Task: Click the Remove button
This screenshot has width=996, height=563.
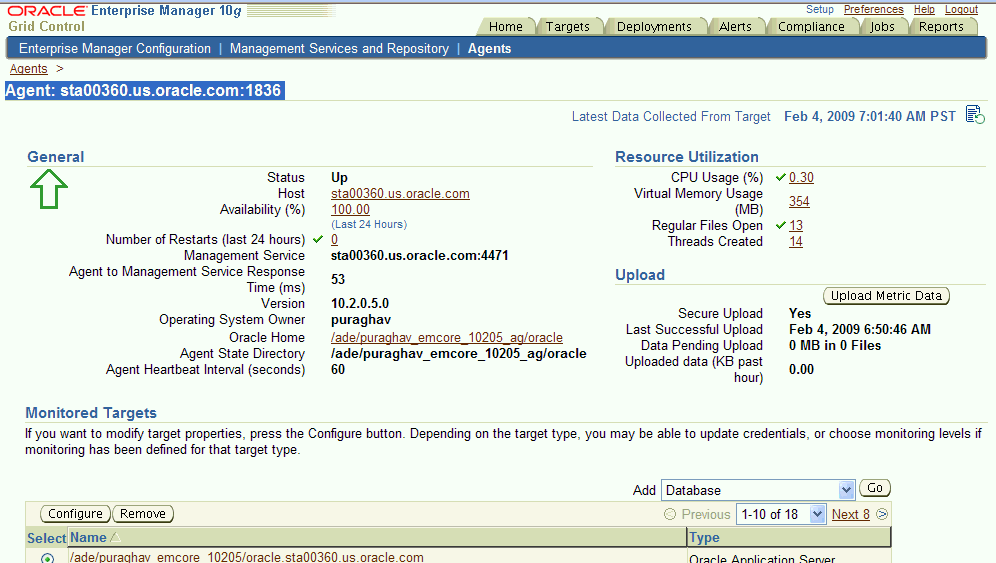Action: [143, 513]
